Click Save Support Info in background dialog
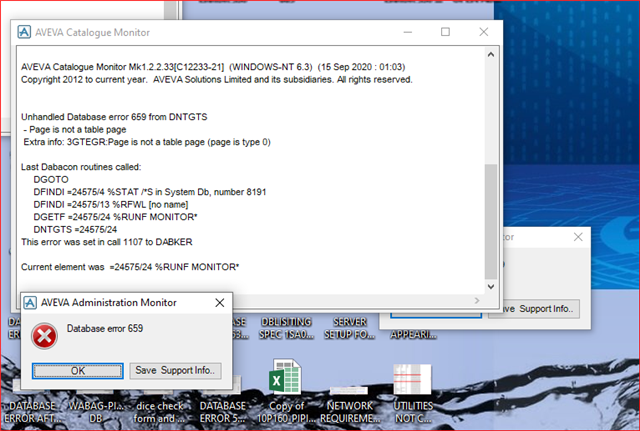The height and width of the screenshot is (431, 640). [x=534, y=309]
